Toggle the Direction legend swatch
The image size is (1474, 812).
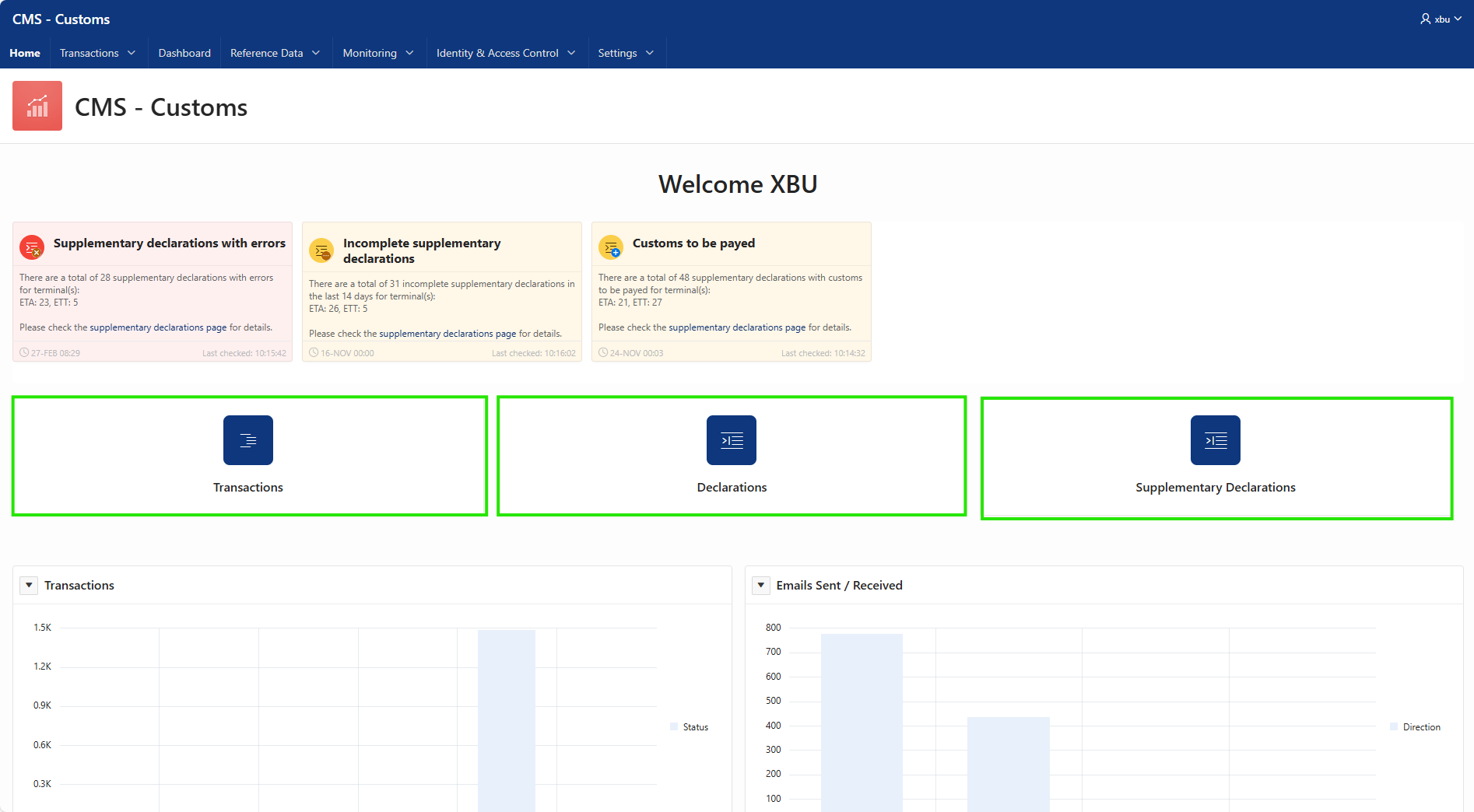click(x=1394, y=726)
